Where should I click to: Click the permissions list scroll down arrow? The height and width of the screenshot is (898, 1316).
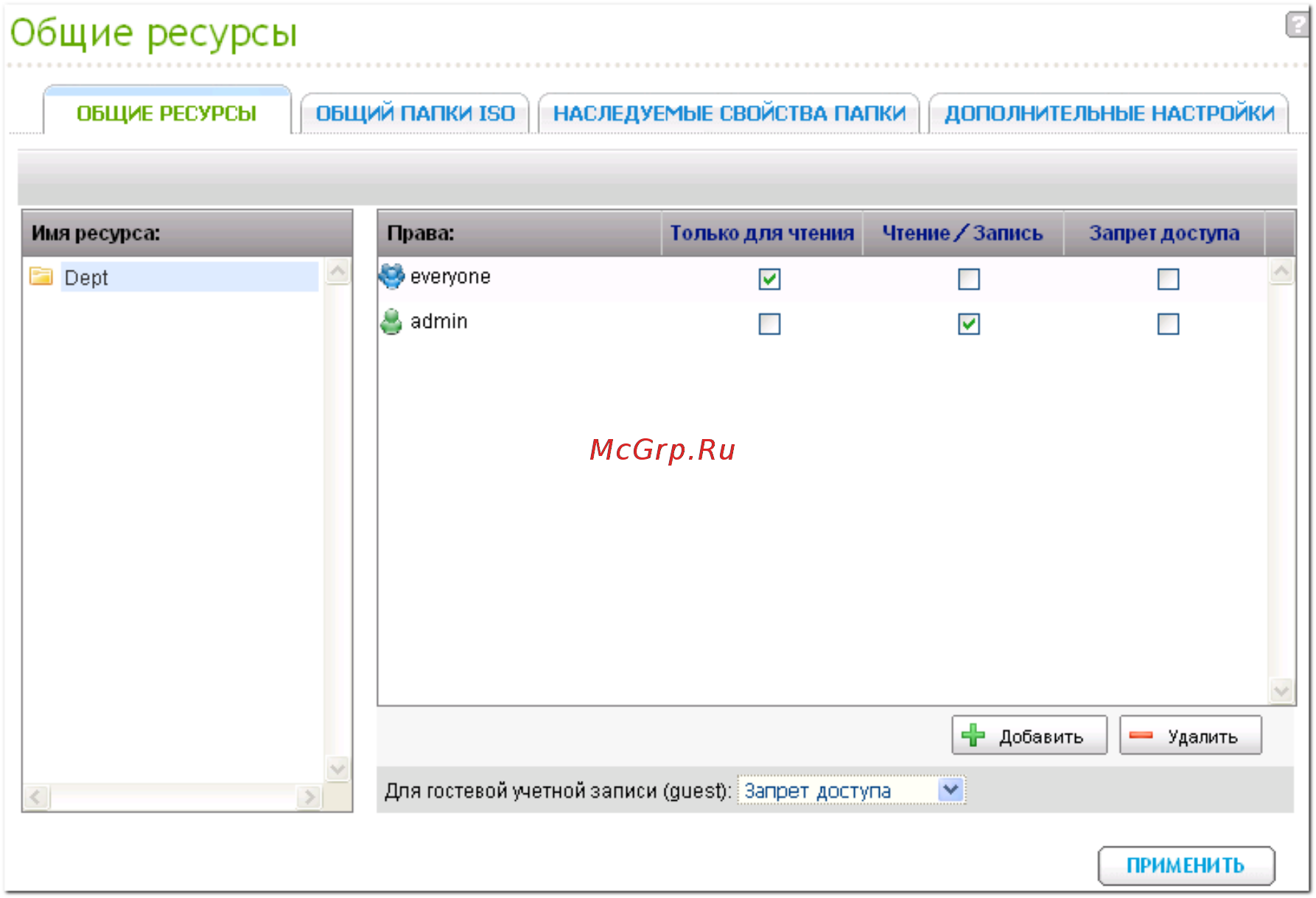coord(1281,691)
